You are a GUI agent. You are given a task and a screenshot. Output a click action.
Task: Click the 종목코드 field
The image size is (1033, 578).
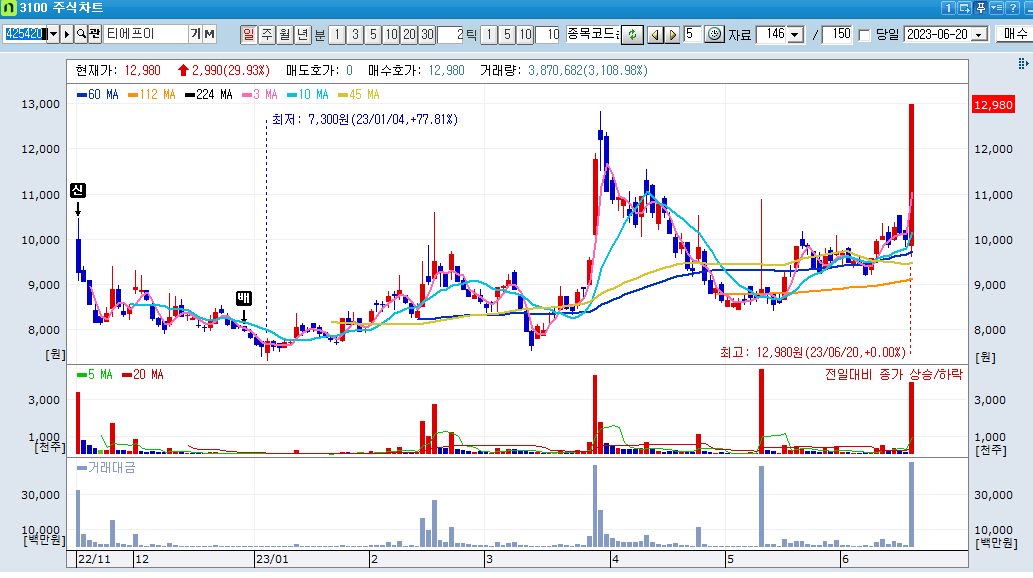593,34
